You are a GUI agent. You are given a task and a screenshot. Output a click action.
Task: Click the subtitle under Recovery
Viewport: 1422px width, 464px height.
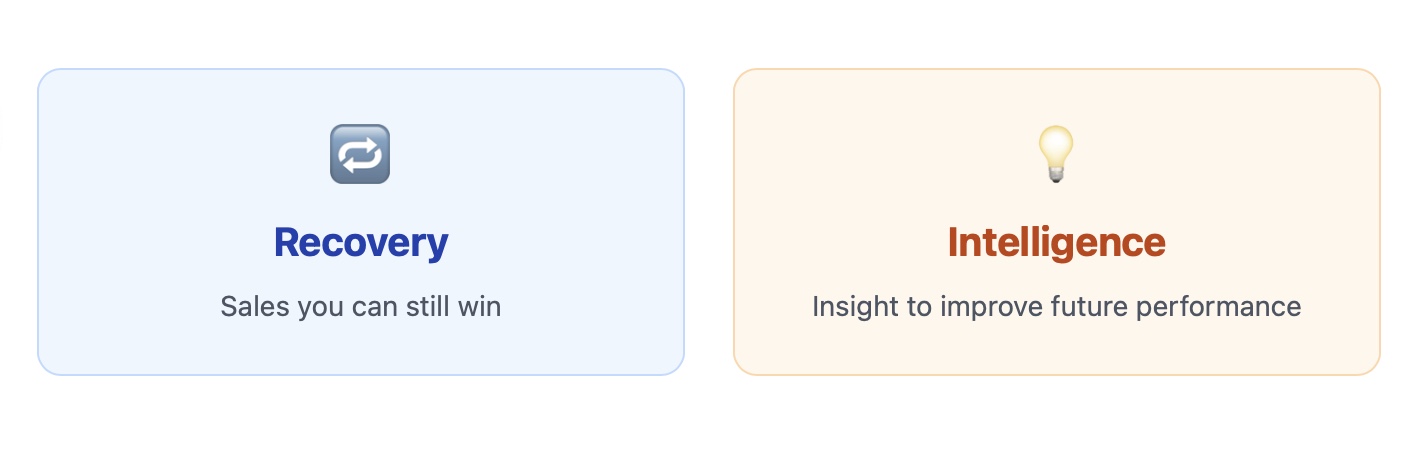[361, 306]
